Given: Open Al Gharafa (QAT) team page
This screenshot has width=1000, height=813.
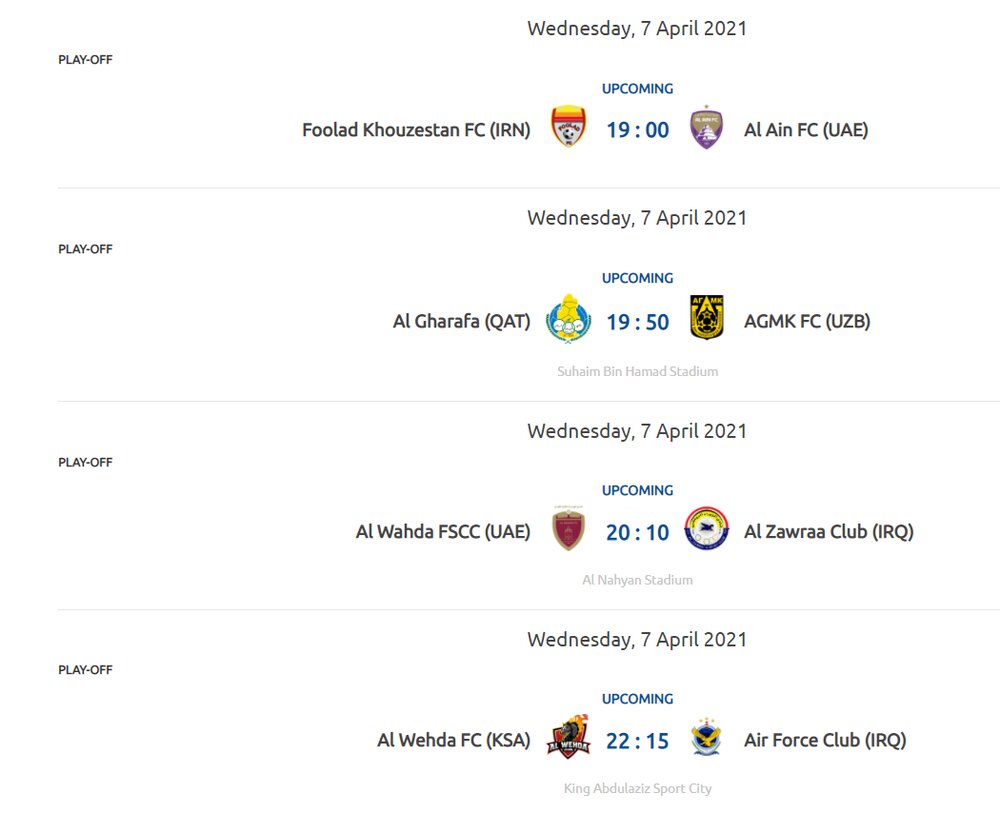Looking at the screenshot, I should pos(461,321).
